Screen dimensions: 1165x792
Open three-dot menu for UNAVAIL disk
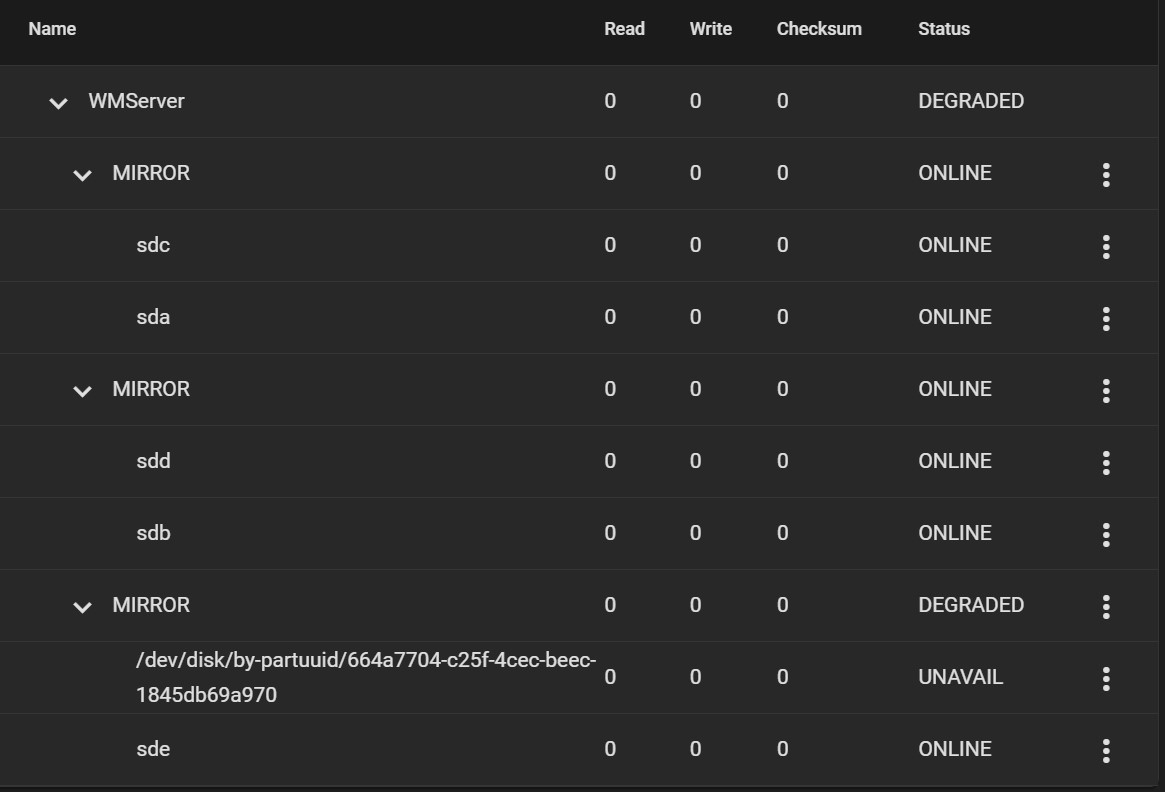1106,678
